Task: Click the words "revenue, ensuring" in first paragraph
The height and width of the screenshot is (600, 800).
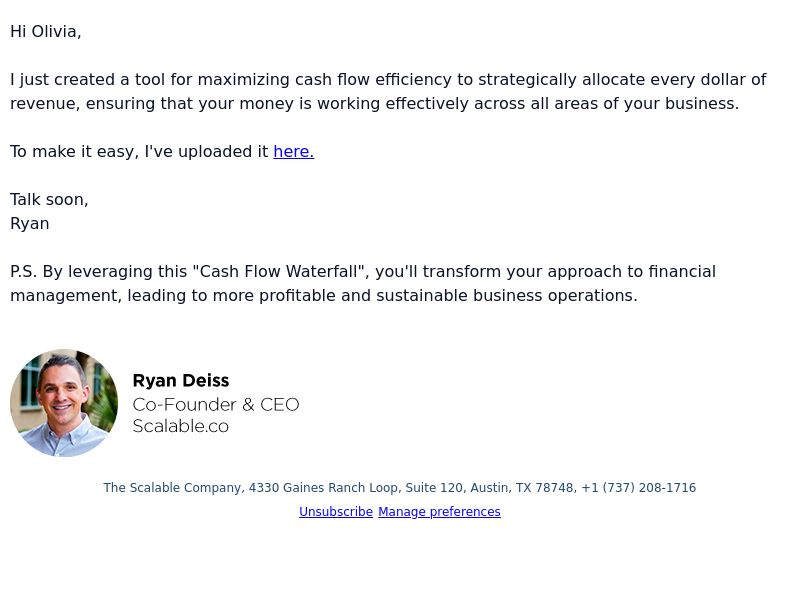Action: tap(83, 104)
